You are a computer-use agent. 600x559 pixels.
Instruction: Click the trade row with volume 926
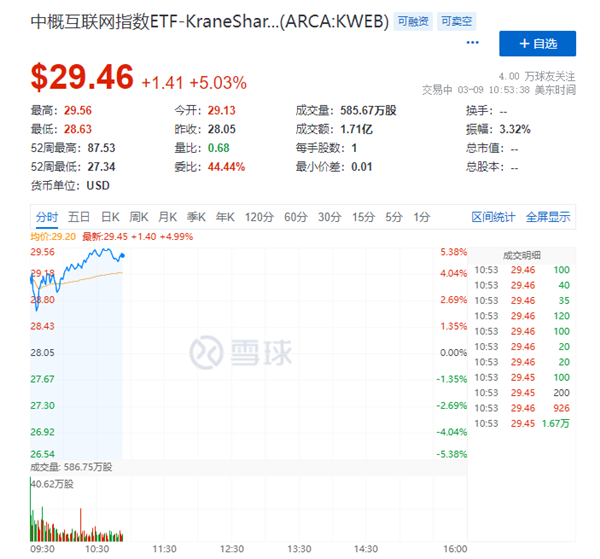(x=522, y=408)
